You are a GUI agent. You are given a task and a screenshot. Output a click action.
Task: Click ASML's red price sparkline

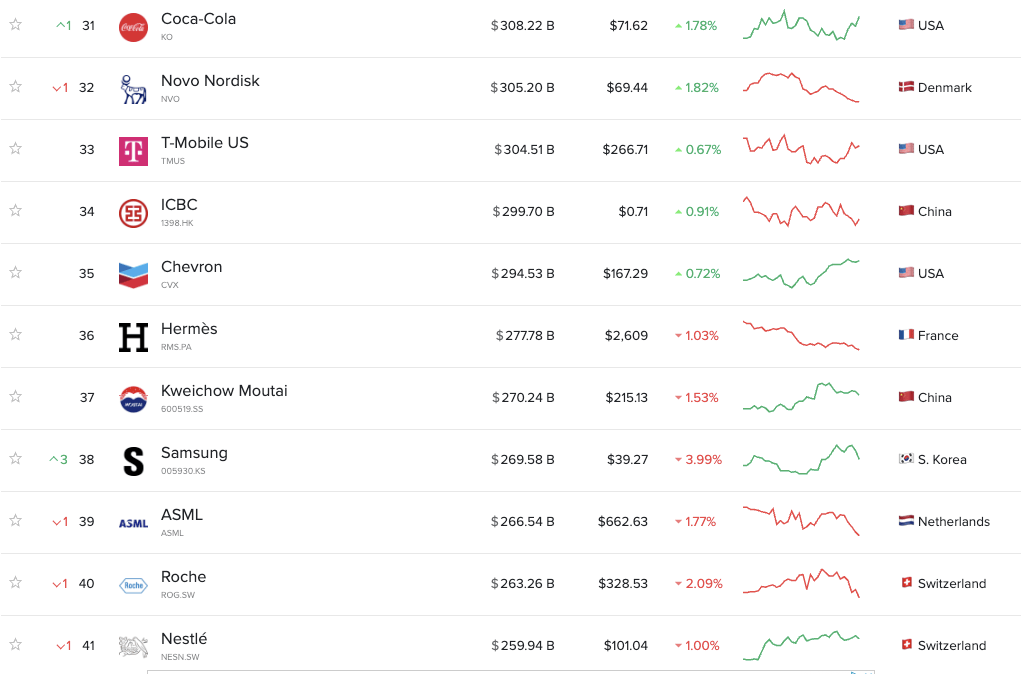click(x=801, y=521)
